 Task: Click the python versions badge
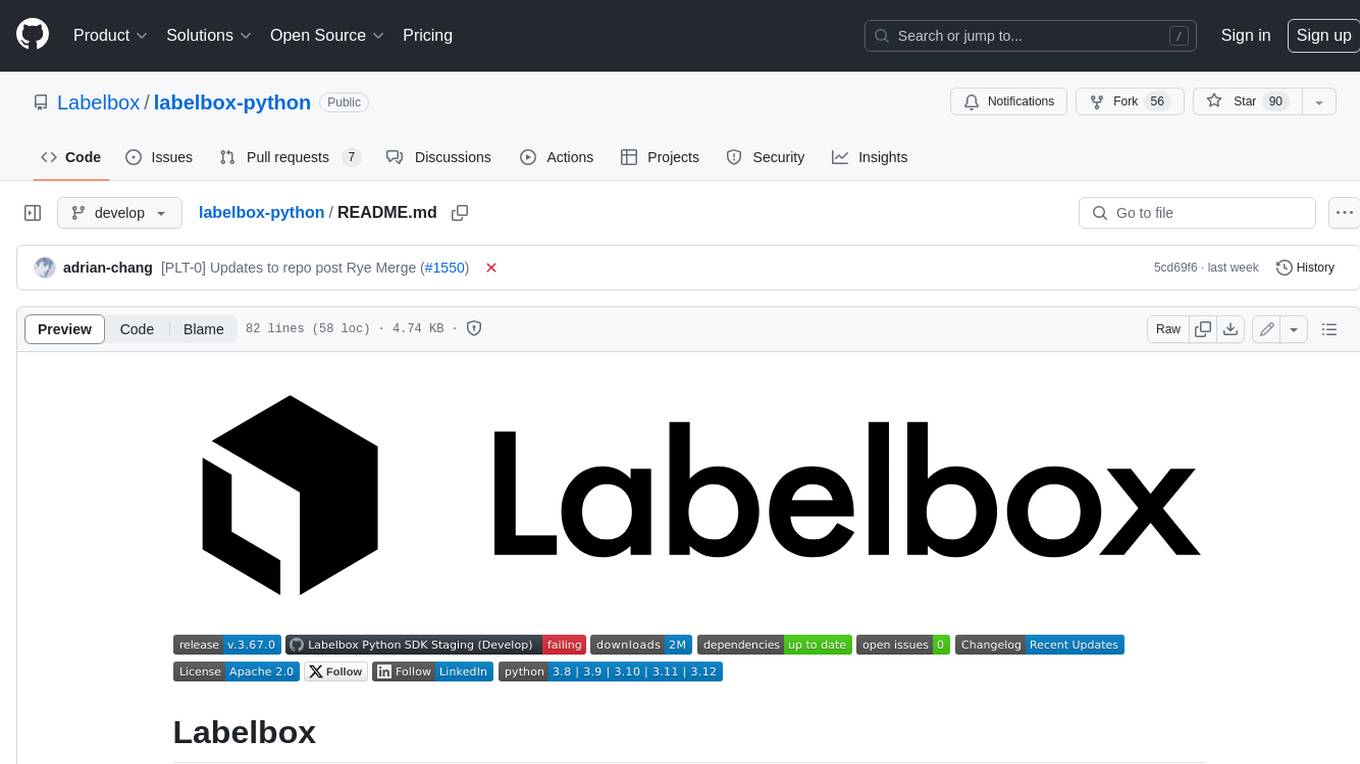point(611,672)
